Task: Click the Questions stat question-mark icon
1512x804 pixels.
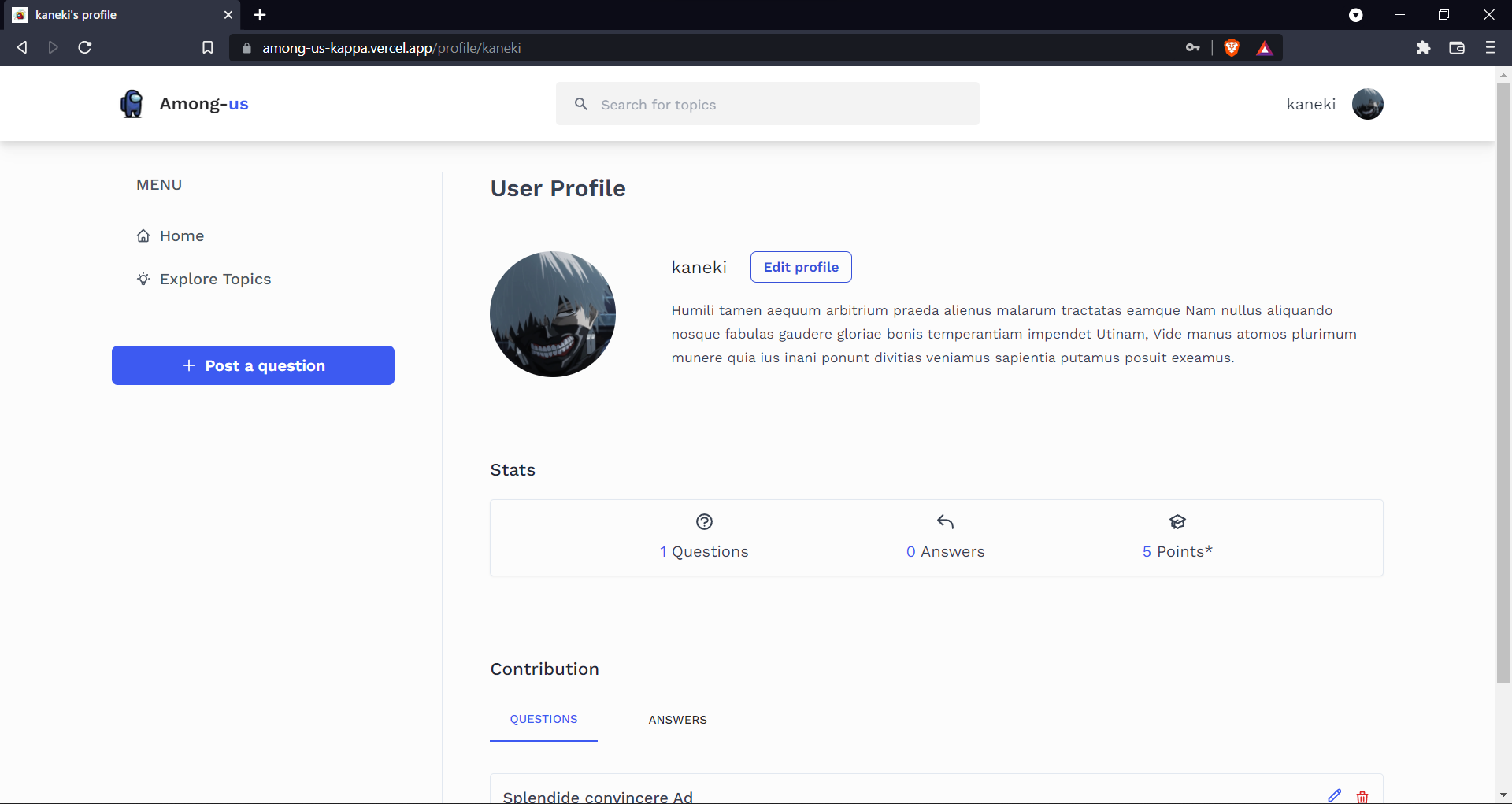Action: [704, 521]
